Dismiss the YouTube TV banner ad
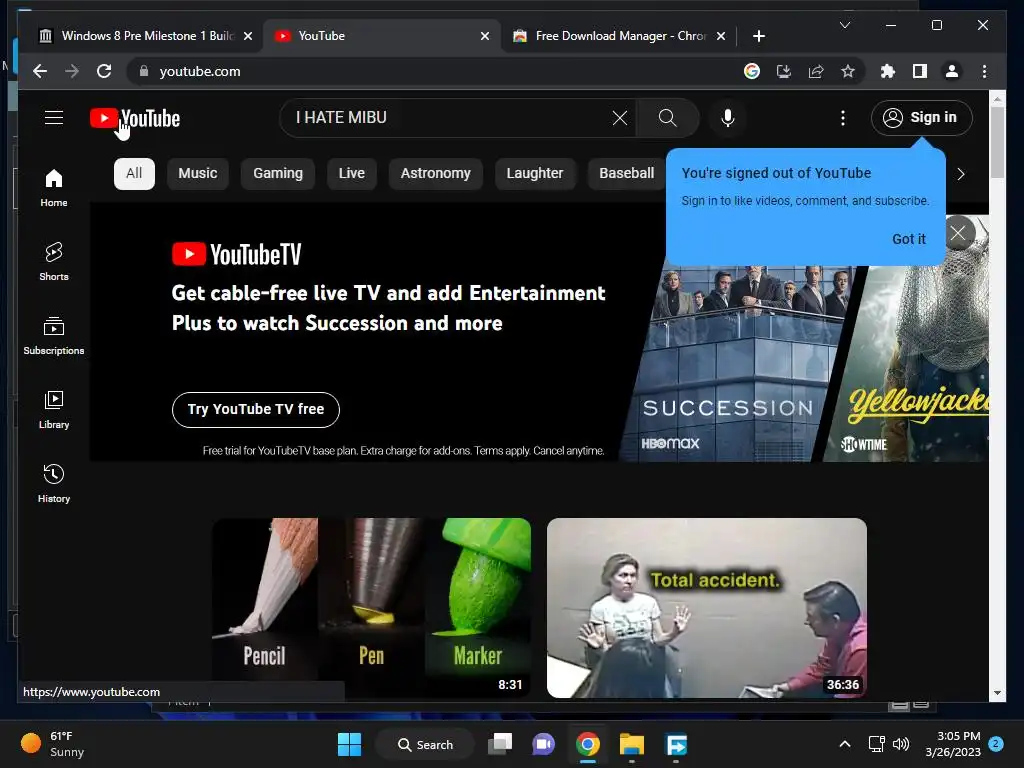The image size is (1024, 768). tap(958, 232)
